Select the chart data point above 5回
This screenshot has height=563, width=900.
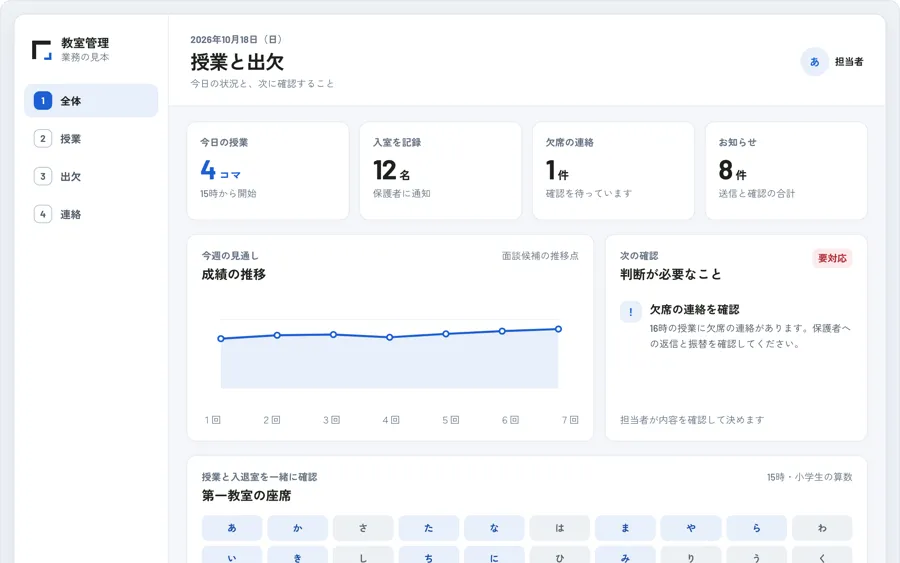coord(446,333)
